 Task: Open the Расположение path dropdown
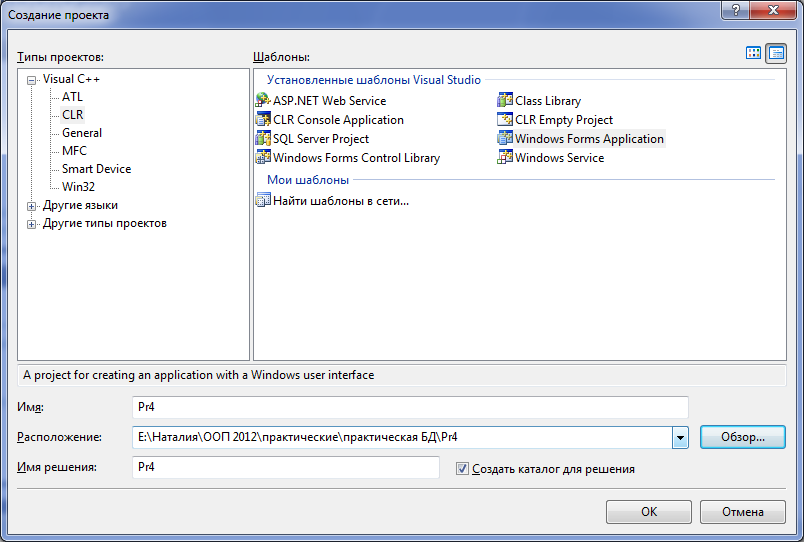tap(680, 437)
